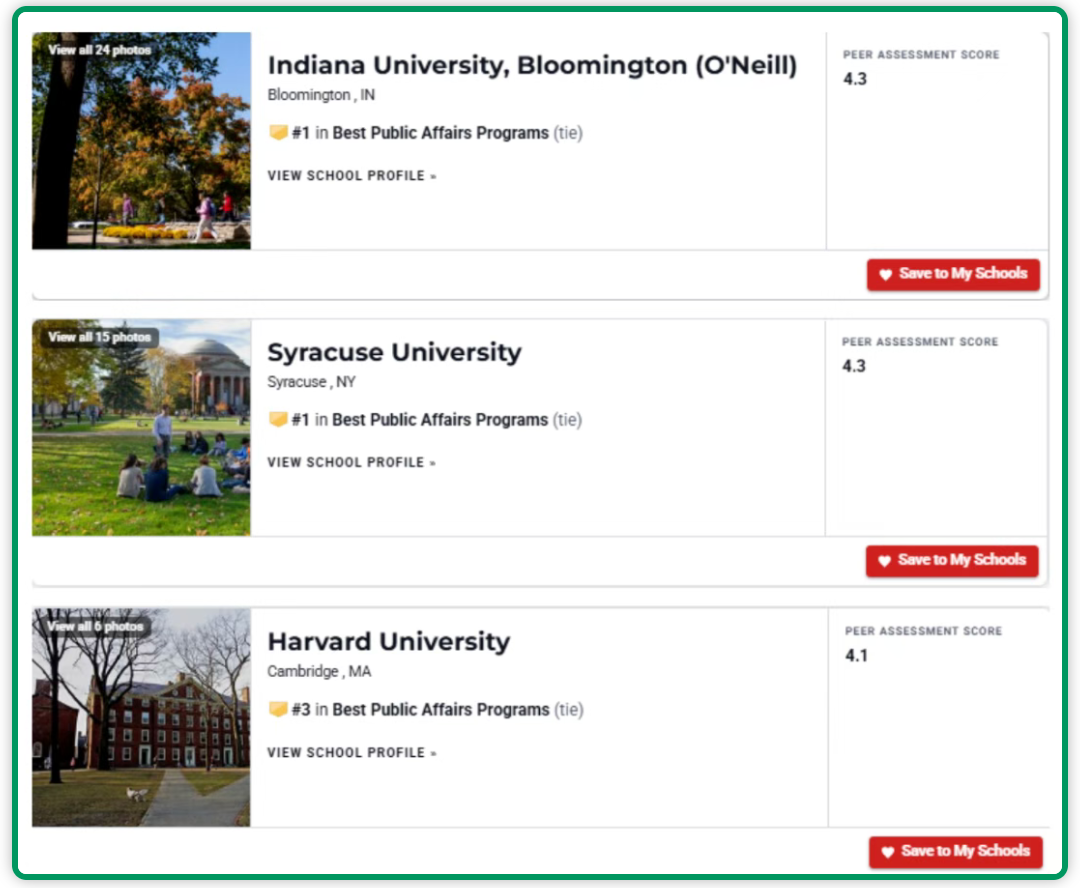Click Best Public Affairs Programs link under Harvard

click(441, 710)
